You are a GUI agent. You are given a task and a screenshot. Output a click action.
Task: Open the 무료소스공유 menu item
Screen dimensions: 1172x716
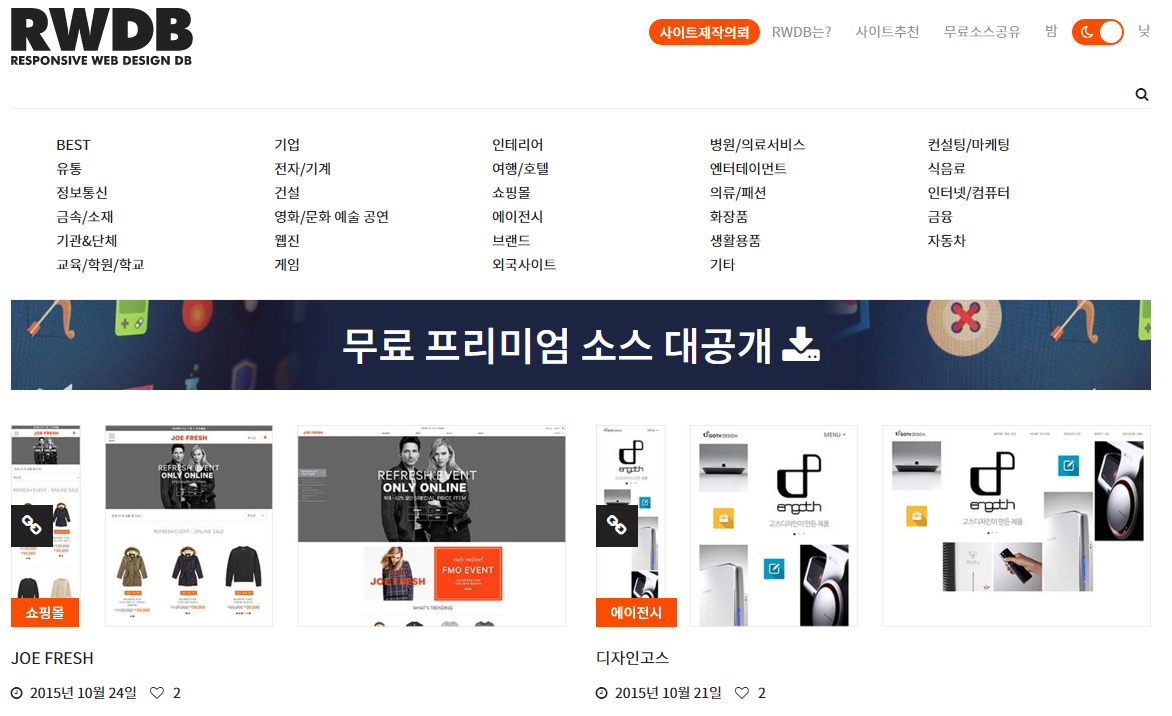(982, 32)
